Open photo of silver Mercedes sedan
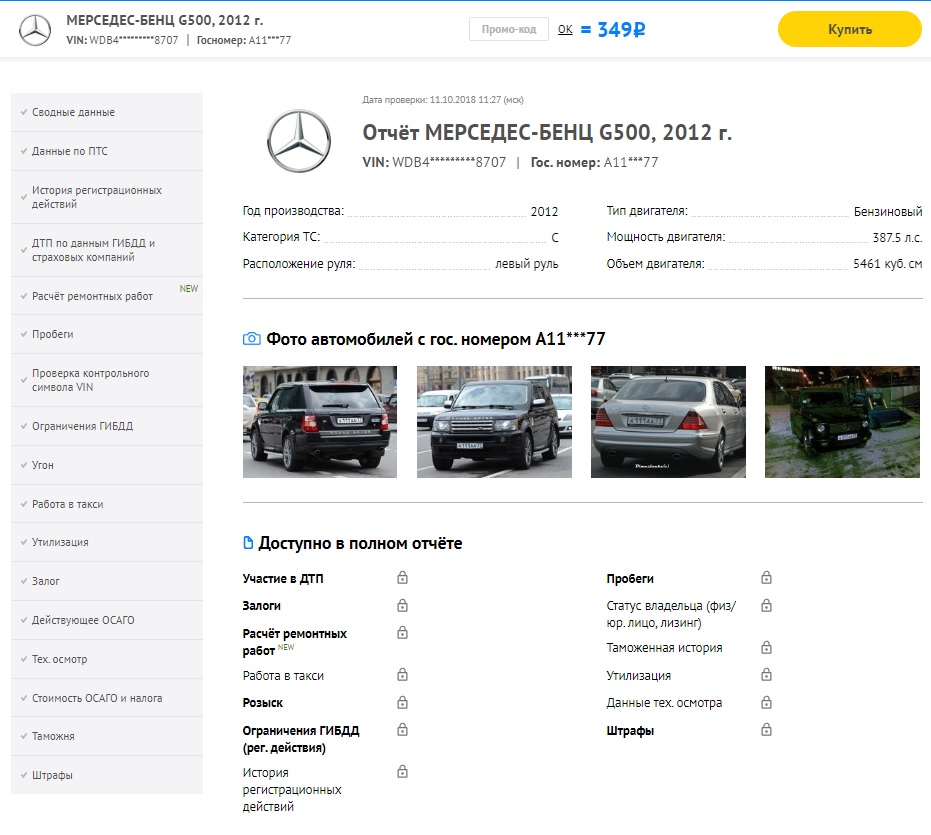This screenshot has width=931, height=835. [x=668, y=422]
